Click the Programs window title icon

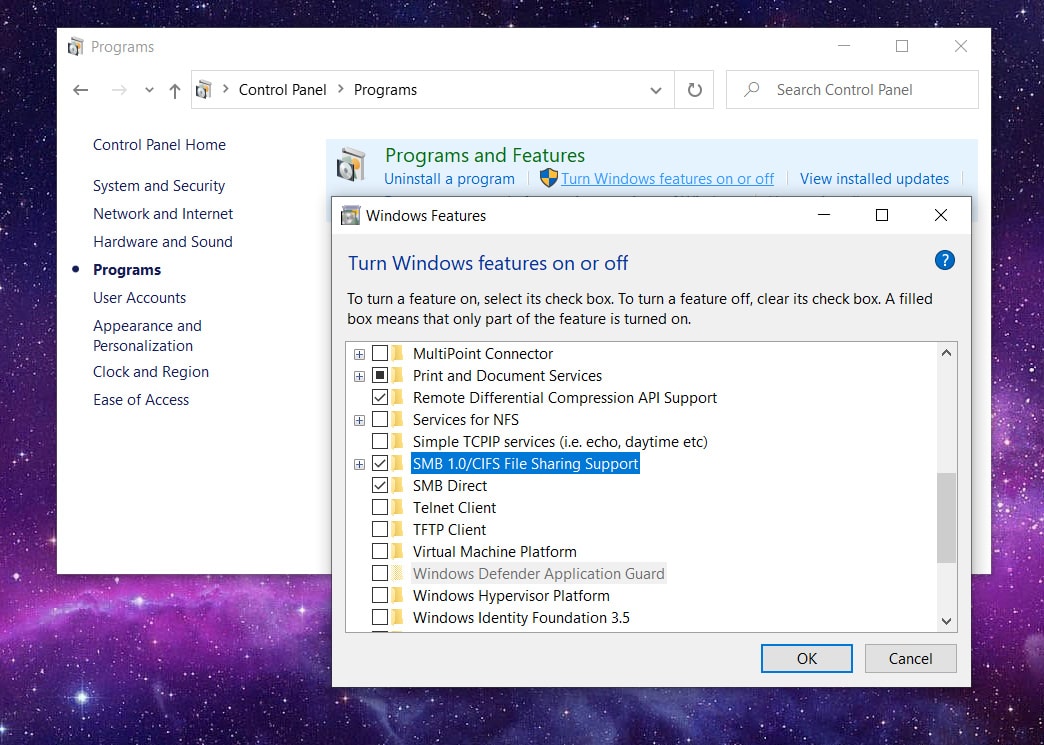coord(75,47)
